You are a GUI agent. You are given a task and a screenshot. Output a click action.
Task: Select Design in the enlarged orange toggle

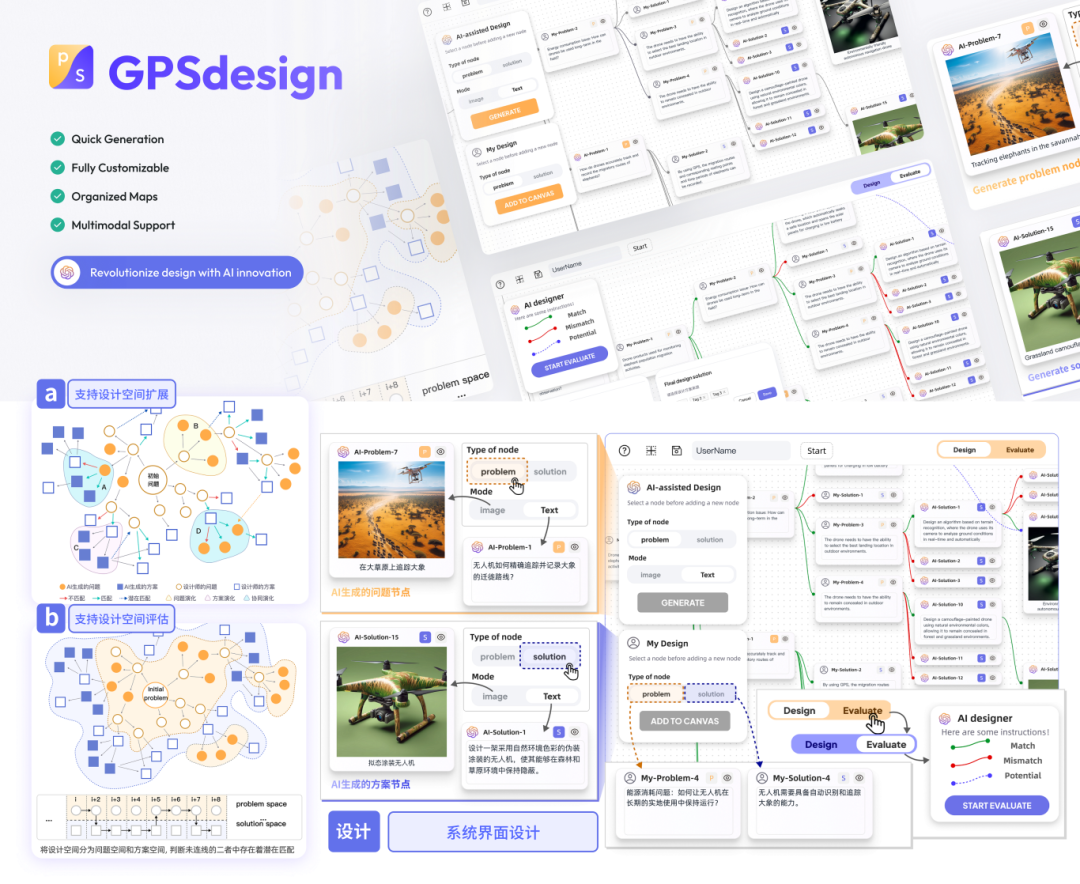tap(799, 710)
